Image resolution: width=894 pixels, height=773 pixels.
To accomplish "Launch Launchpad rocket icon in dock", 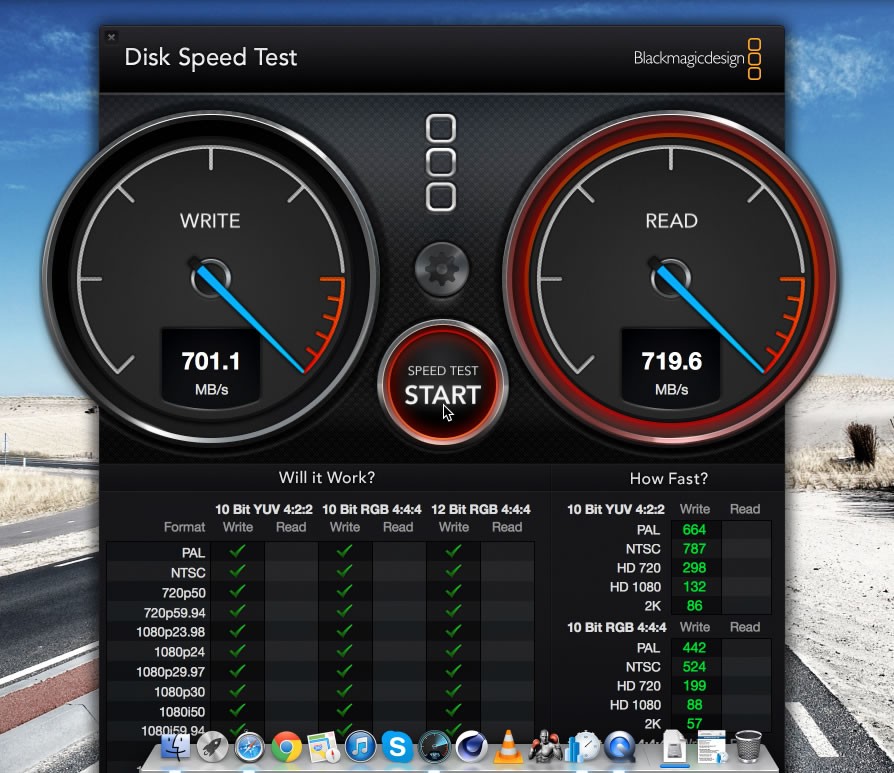I will pyautogui.click(x=212, y=746).
